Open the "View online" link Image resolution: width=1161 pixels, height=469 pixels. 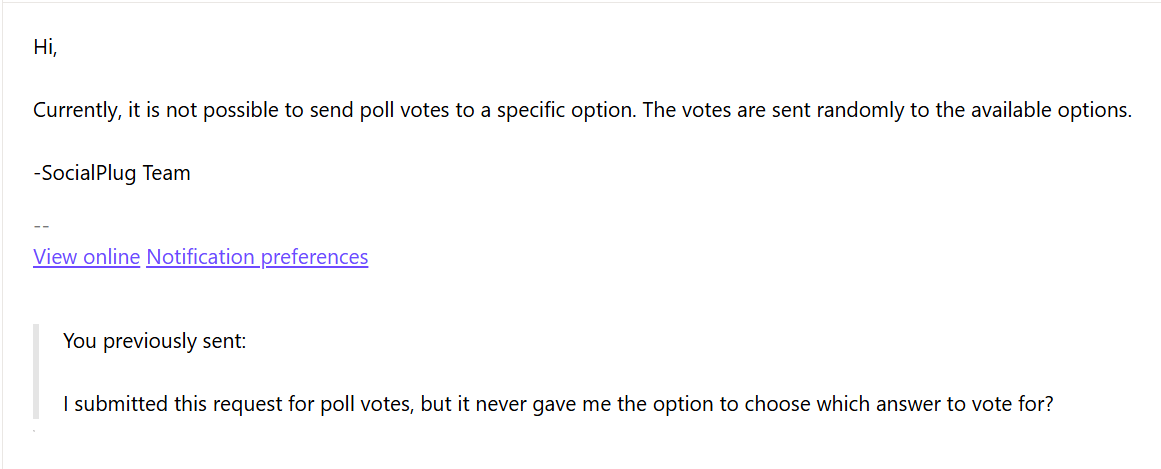pyautogui.click(x=86, y=257)
